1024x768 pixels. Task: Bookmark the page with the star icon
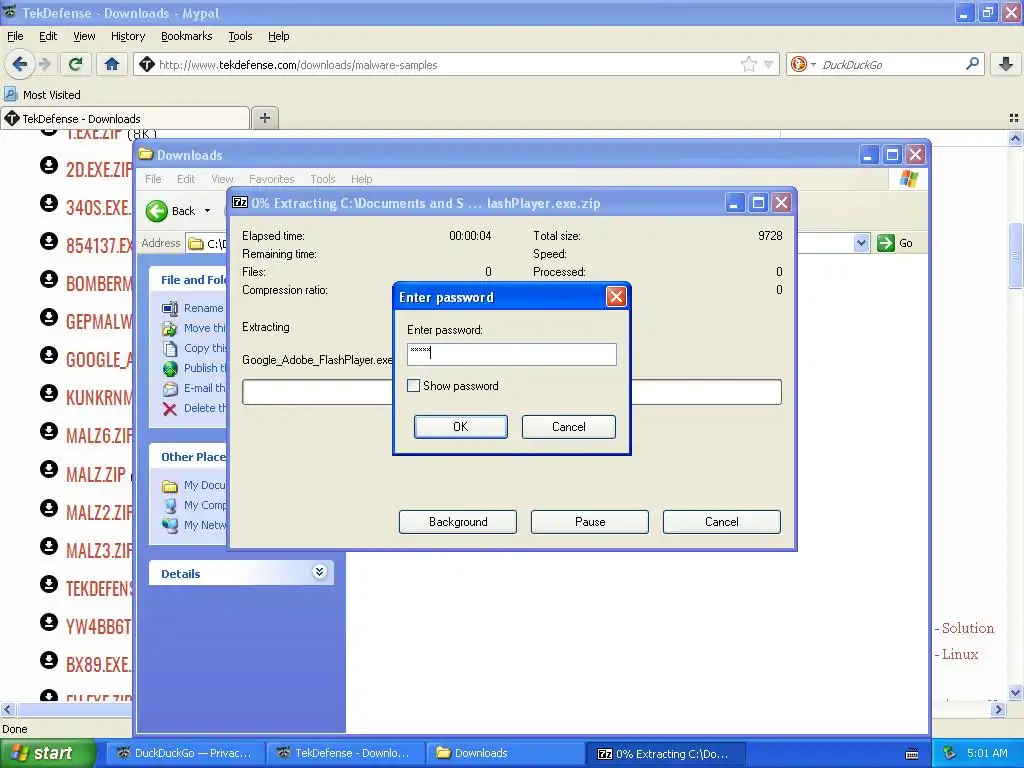(748, 64)
